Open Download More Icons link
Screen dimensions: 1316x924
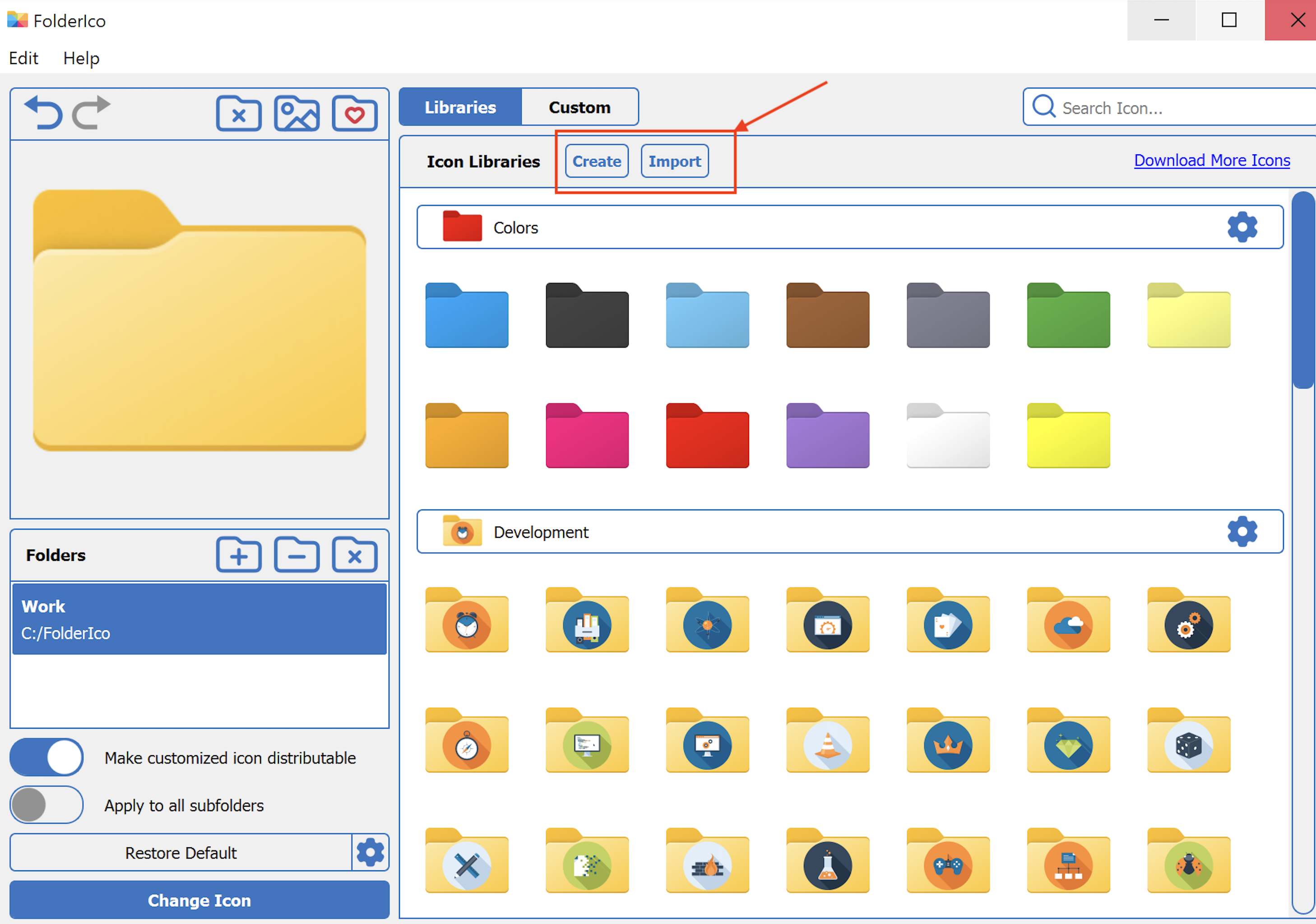(1212, 161)
